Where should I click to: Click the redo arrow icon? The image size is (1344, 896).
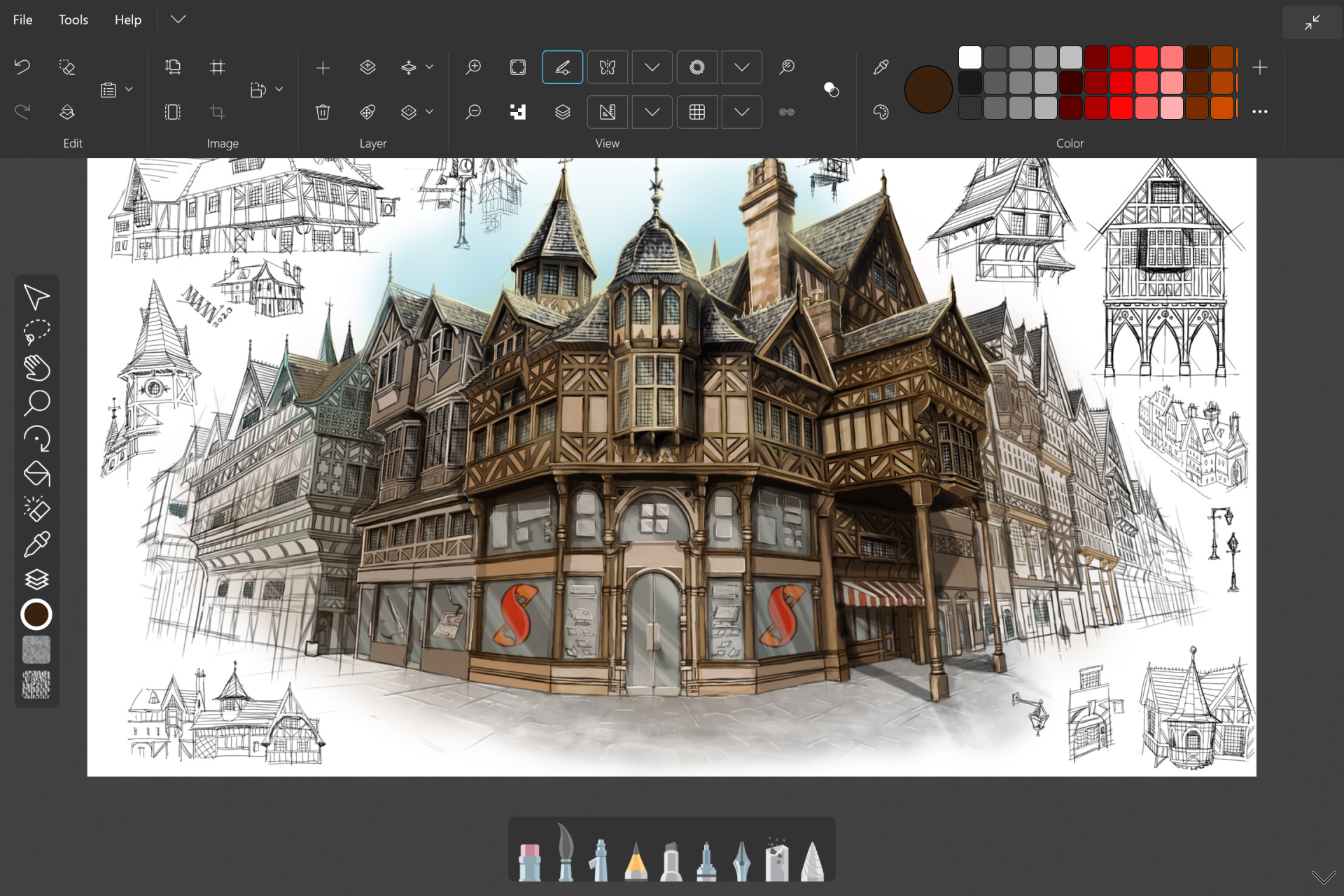[x=22, y=112]
